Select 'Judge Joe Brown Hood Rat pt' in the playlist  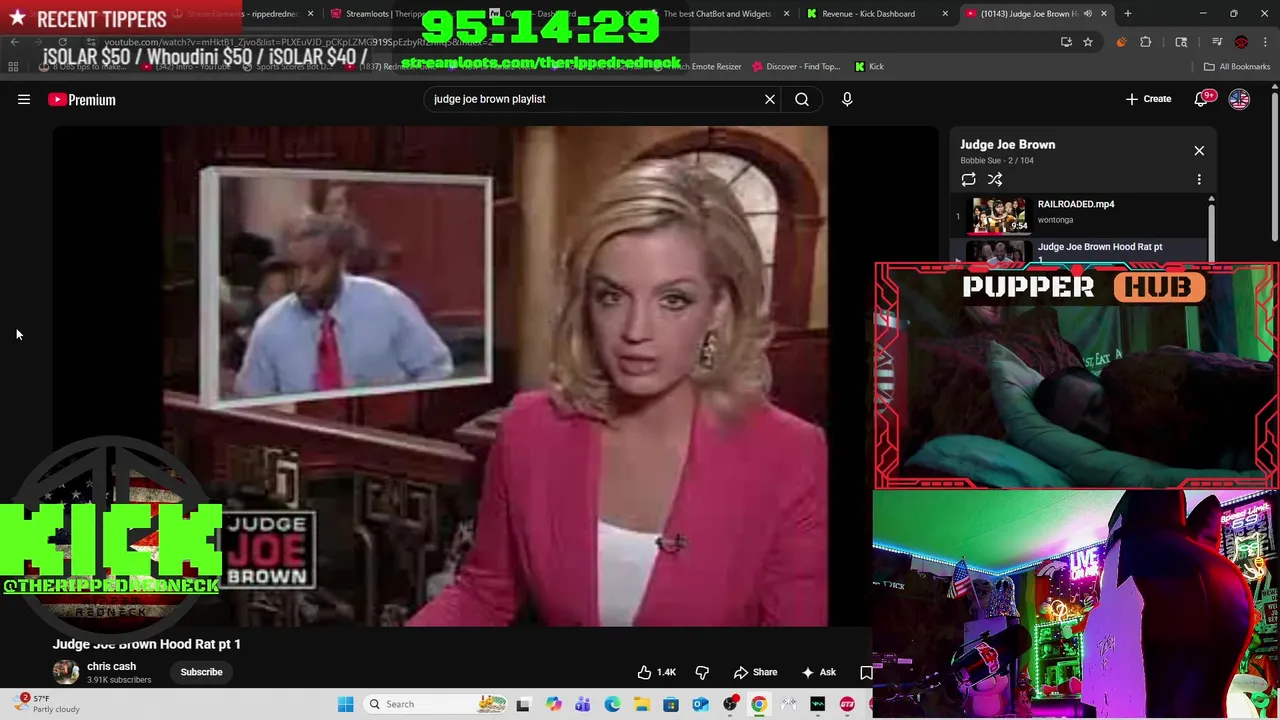pyautogui.click(x=1100, y=247)
